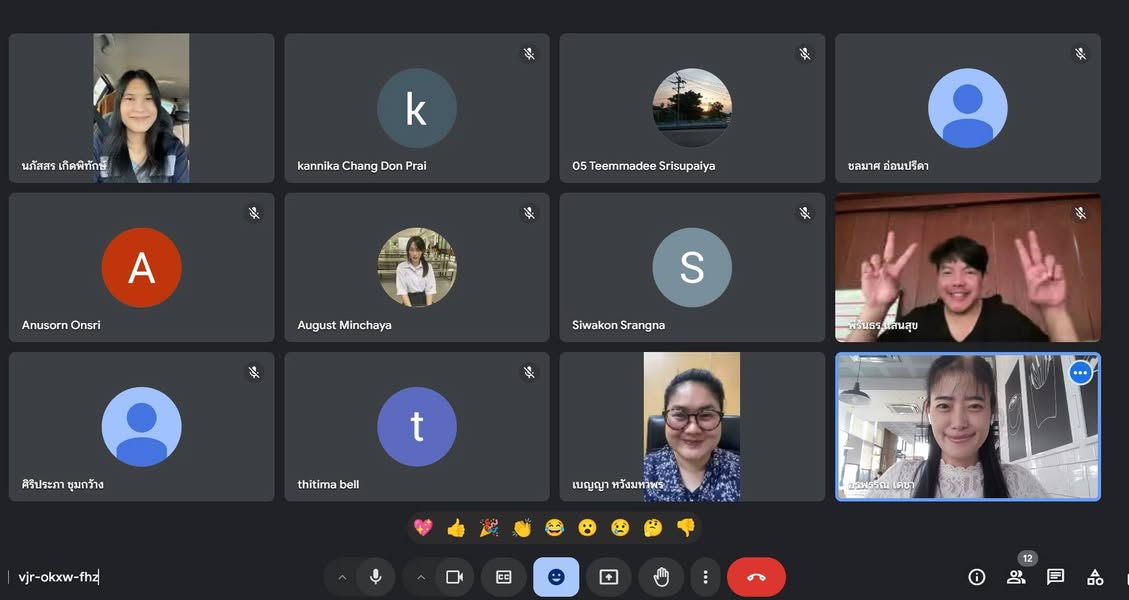Click the blue options dots on self-view tile

[x=1080, y=373]
